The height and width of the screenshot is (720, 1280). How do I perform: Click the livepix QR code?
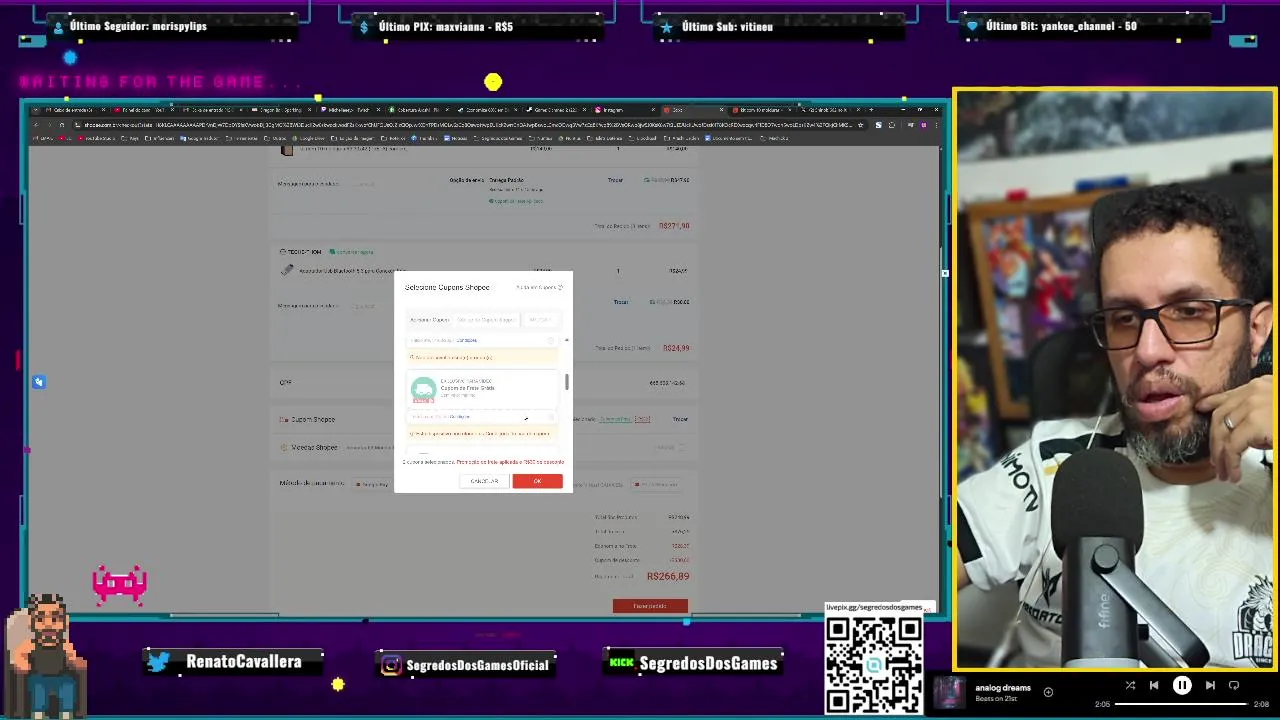click(x=873, y=664)
